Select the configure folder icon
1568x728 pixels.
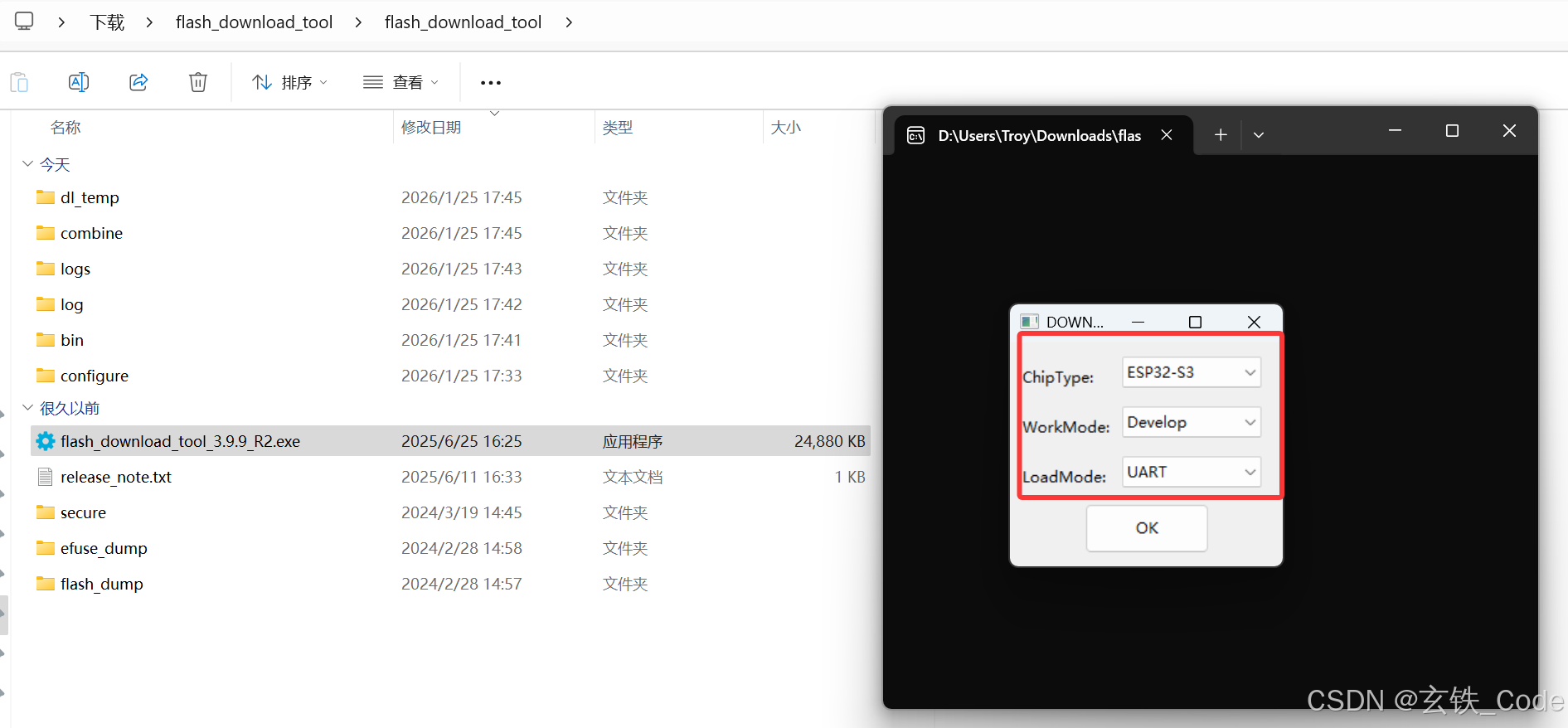pyautogui.click(x=46, y=376)
